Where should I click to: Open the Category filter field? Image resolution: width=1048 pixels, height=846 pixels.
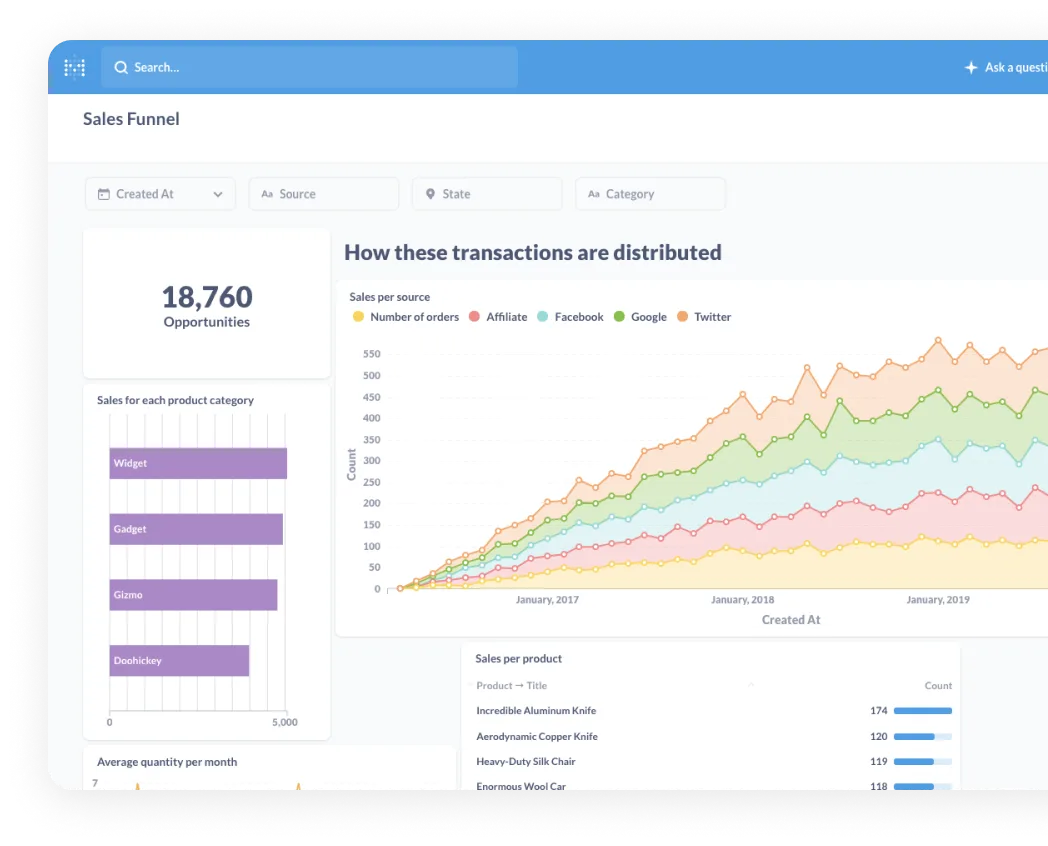tap(650, 194)
